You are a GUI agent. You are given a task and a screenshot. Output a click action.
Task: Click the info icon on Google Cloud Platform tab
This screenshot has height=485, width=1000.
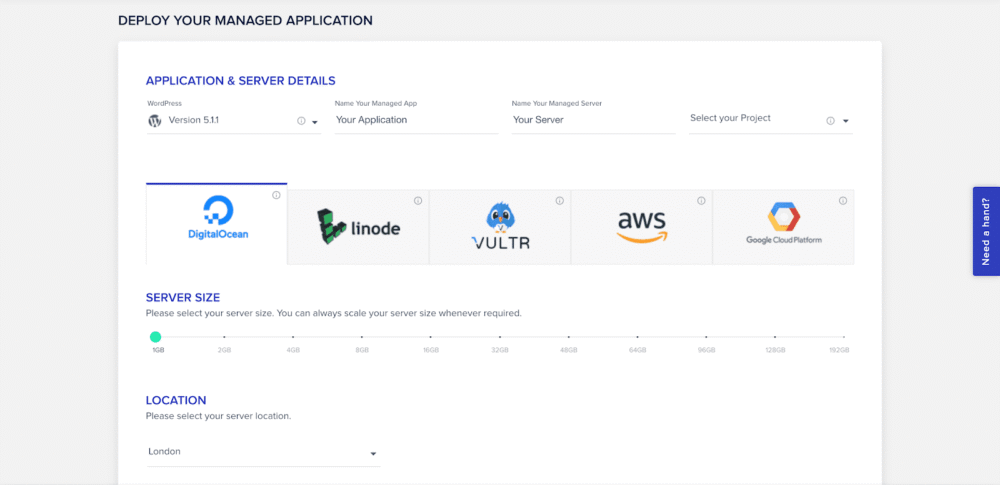[x=843, y=201]
